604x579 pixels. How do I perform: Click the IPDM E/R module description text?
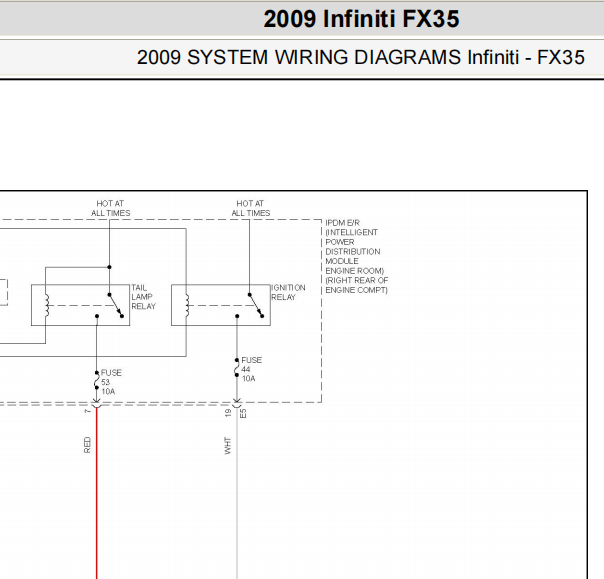pos(356,257)
